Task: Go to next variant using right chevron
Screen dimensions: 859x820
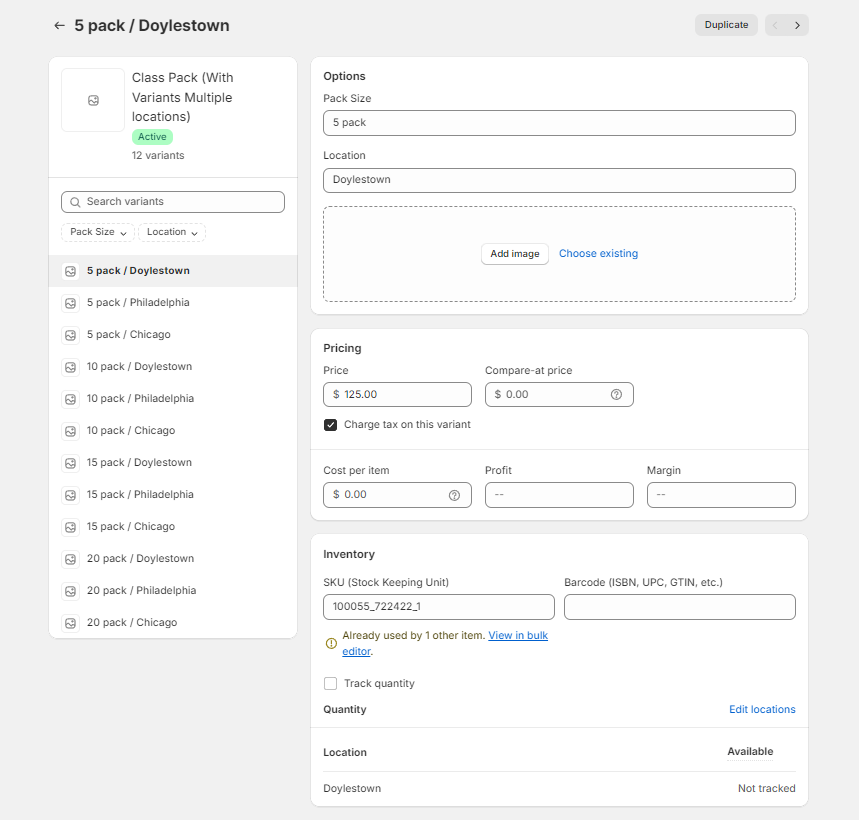Action: 797,25
